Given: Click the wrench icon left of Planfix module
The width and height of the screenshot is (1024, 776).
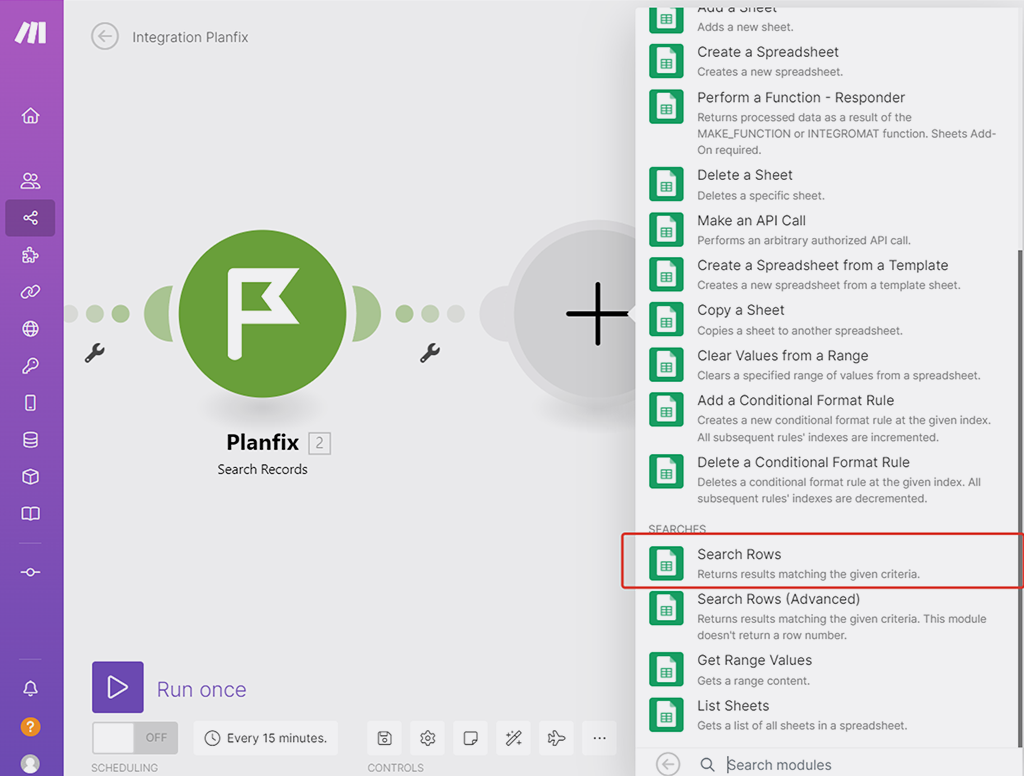Looking at the screenshot, I should tap(95, 353).
